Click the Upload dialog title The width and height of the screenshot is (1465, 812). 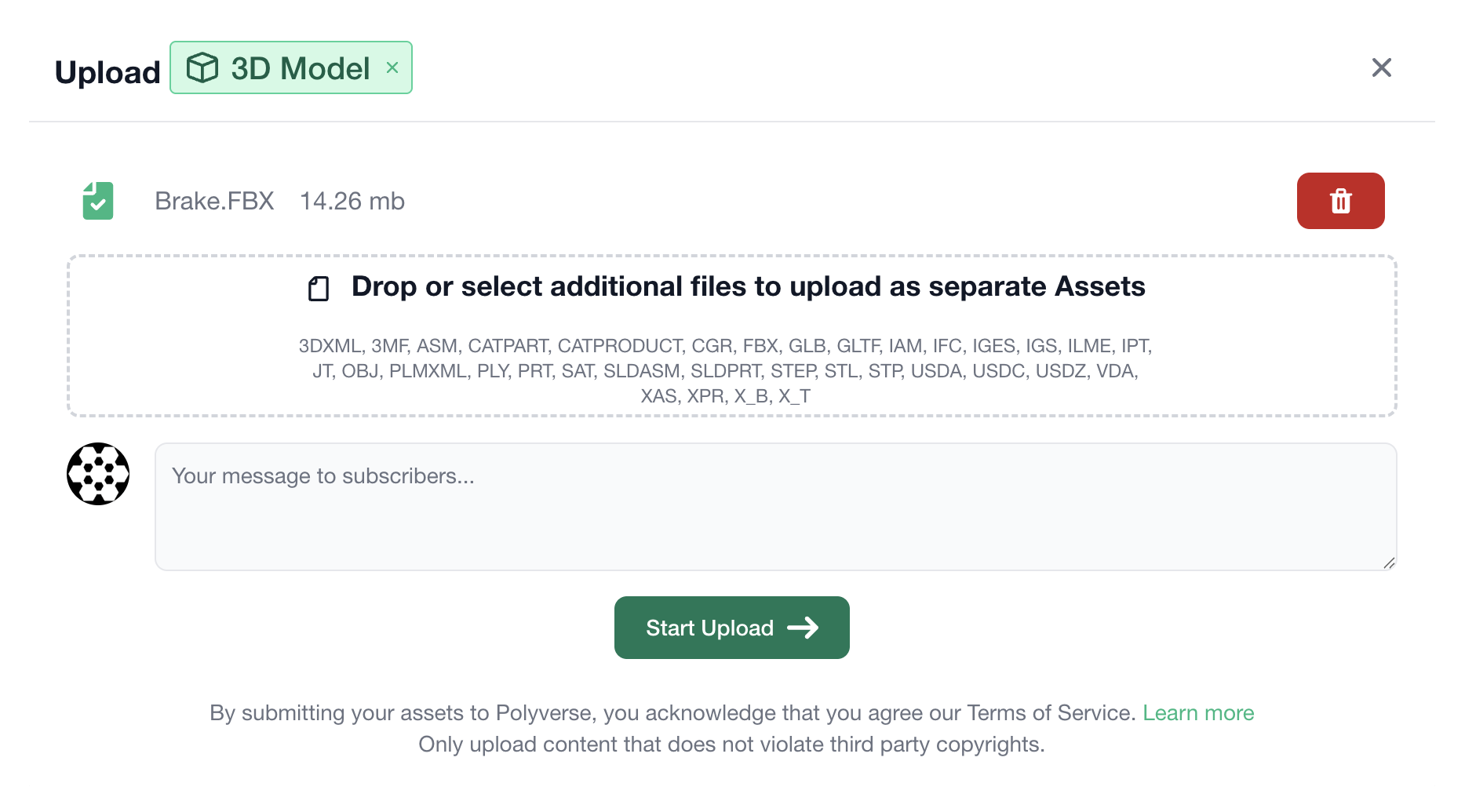pyautogui.click(x=108, y=71)
